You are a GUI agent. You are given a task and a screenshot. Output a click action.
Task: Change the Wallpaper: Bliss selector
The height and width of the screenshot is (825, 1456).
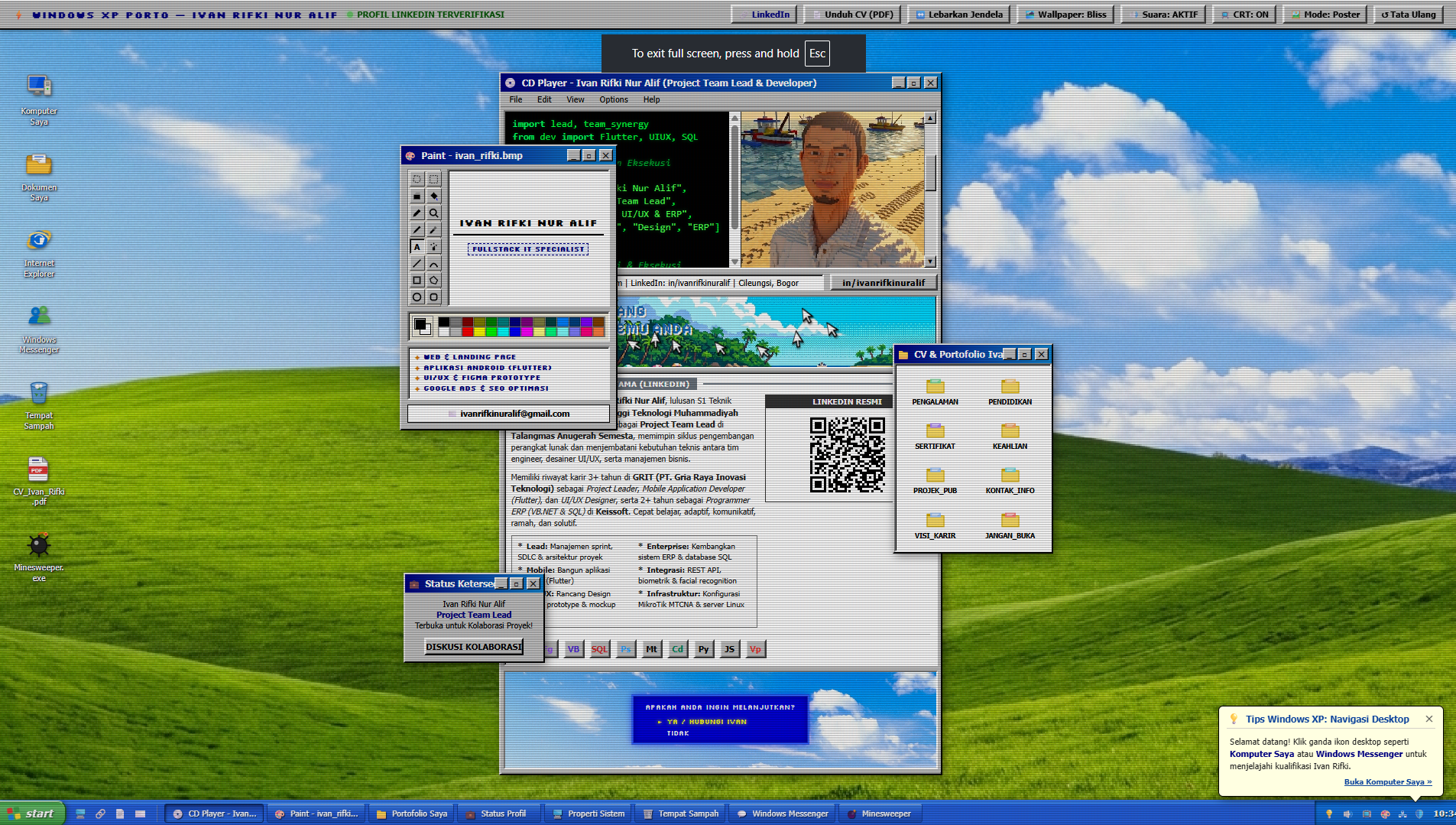coord(1065,15)
